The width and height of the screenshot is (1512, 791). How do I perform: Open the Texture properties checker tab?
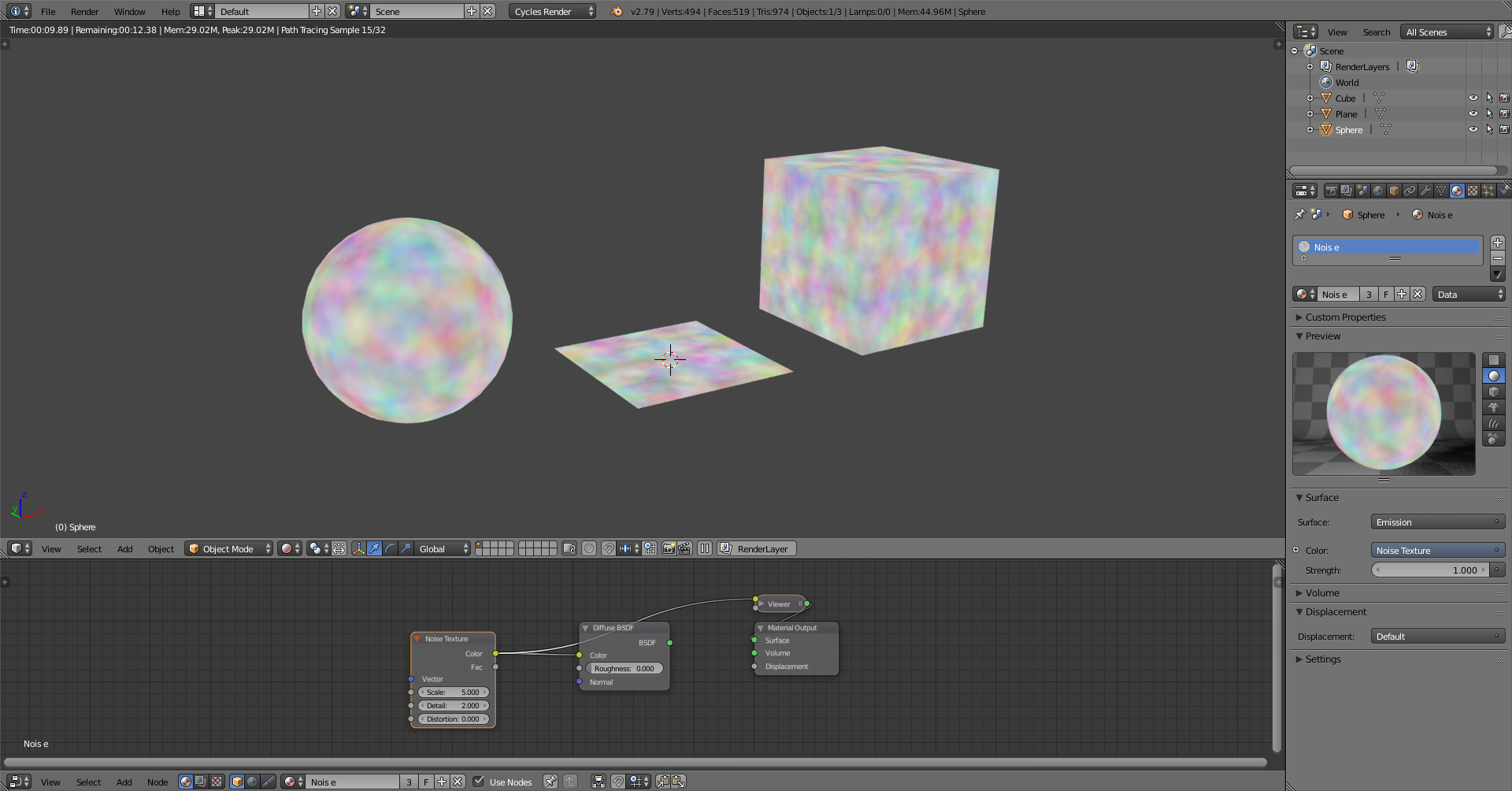coord(1473,191)
